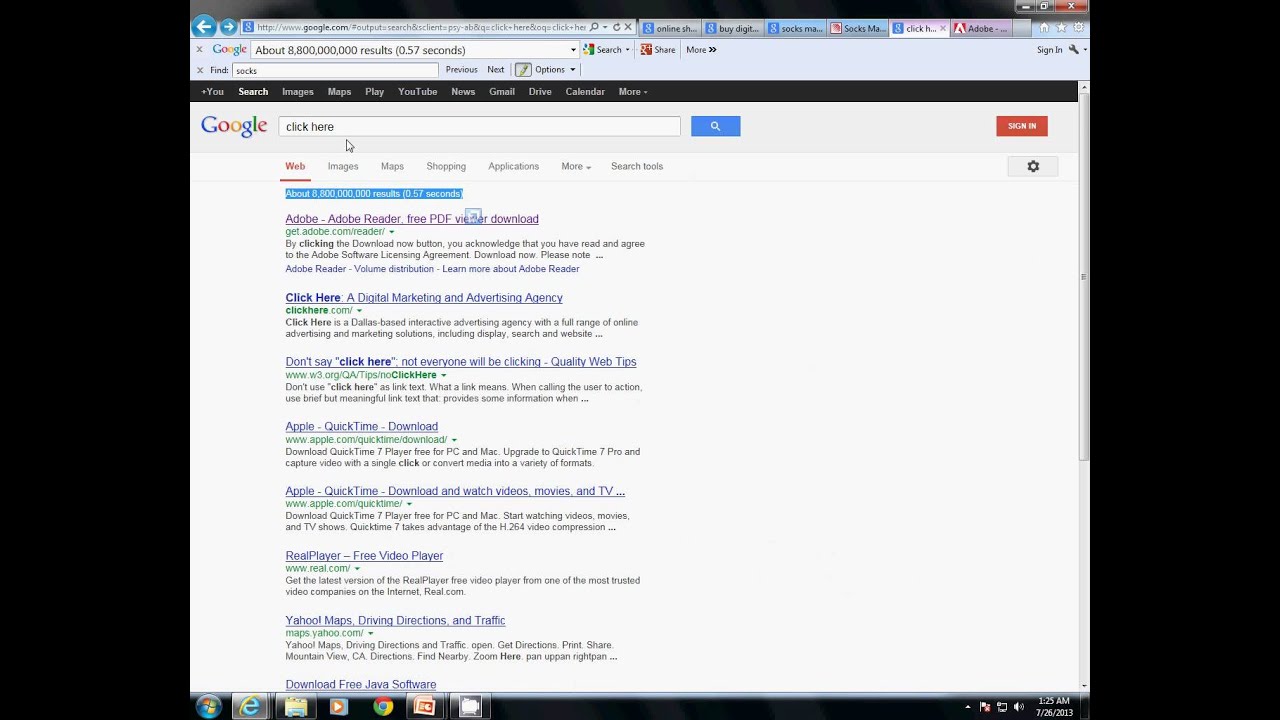Expand the address bar dropdown arrow
The height and width of the screenshot is (720, 1280).
click(605, 27)
